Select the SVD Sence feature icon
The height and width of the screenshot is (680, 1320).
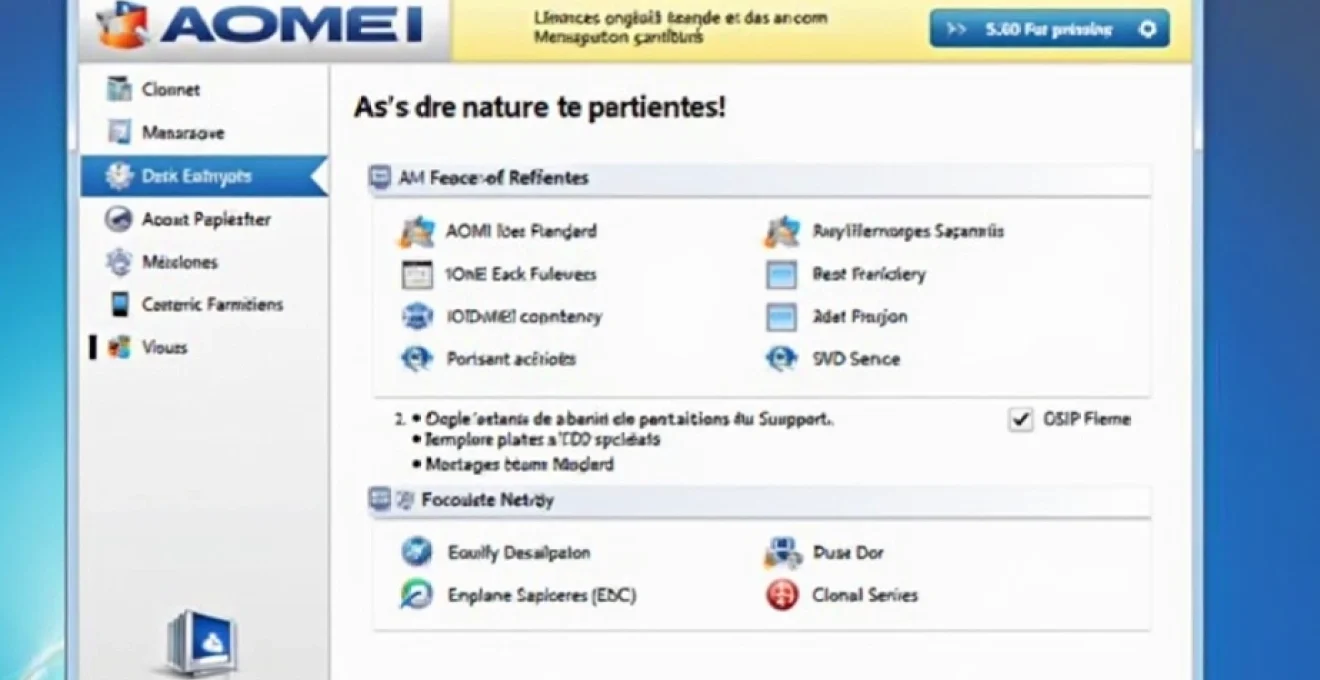(x=781, y=358)
